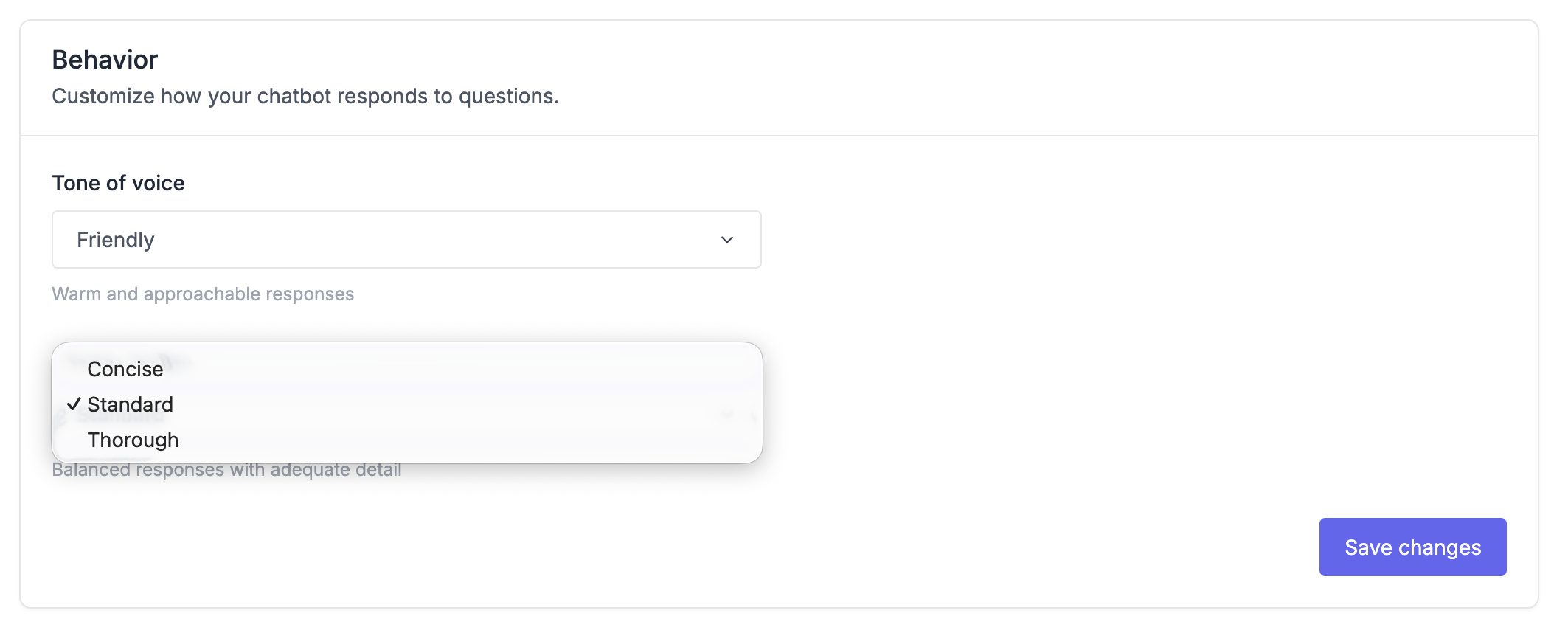Click the chevron arrow in the Friendly dropdown
The image size is (1568, 633).
point(726,240)
